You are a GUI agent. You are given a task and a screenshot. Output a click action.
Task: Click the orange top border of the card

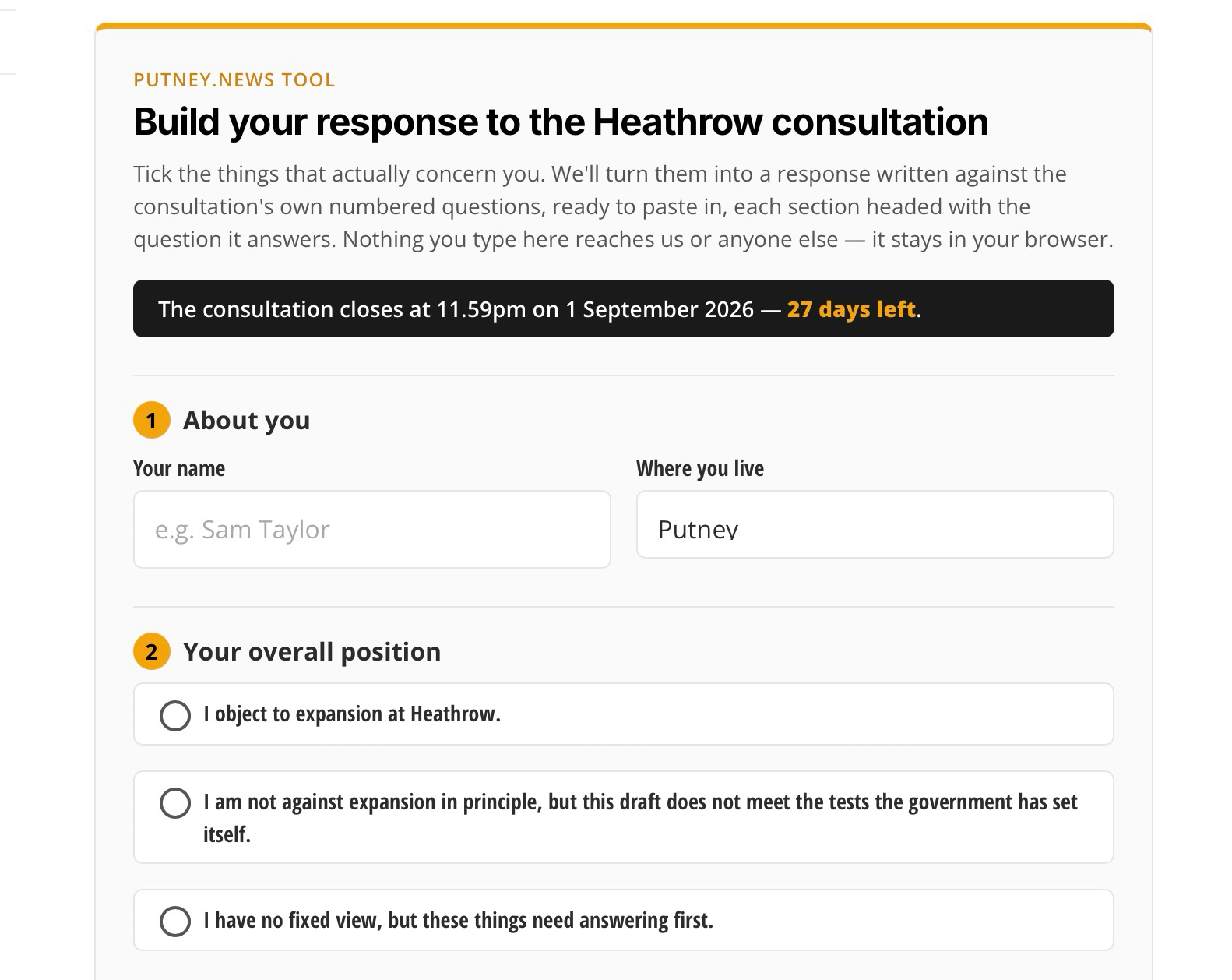[x=624, y=26]
